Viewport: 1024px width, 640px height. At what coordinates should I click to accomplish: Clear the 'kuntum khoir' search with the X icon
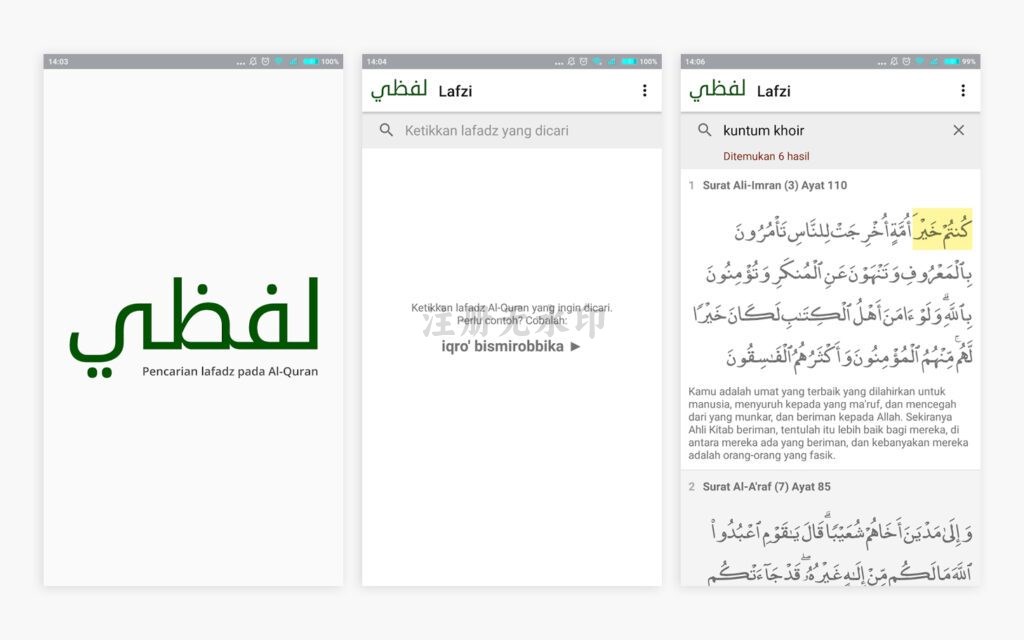pos(959,130)
